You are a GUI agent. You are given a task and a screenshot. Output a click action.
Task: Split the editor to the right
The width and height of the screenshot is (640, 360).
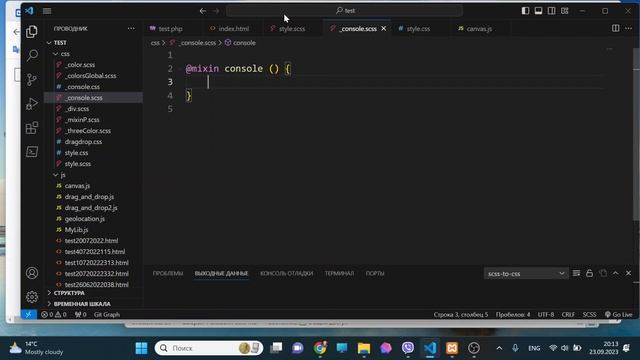click(x=616, y=28)
